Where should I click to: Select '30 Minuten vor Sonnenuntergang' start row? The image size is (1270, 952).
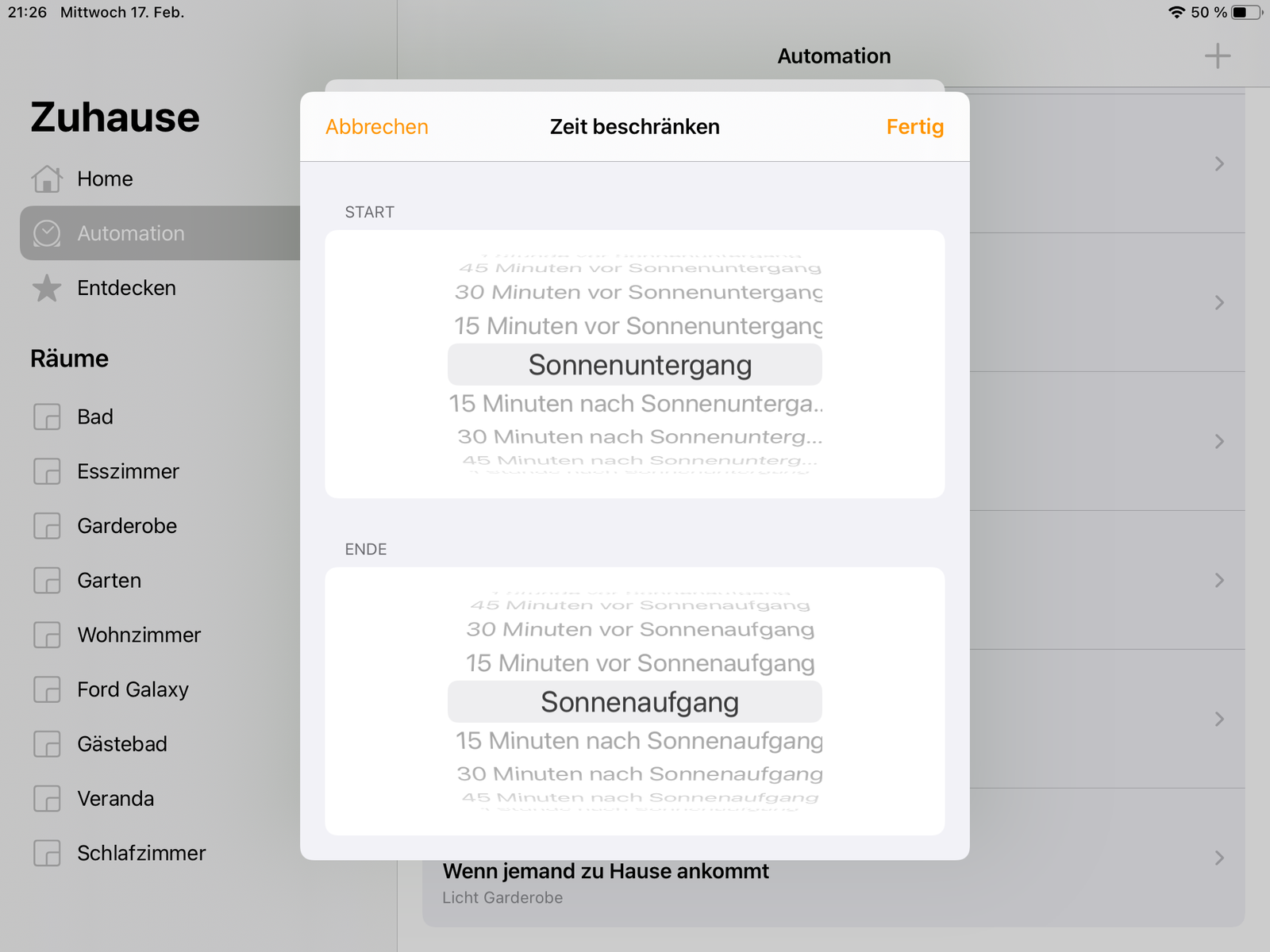637,293
